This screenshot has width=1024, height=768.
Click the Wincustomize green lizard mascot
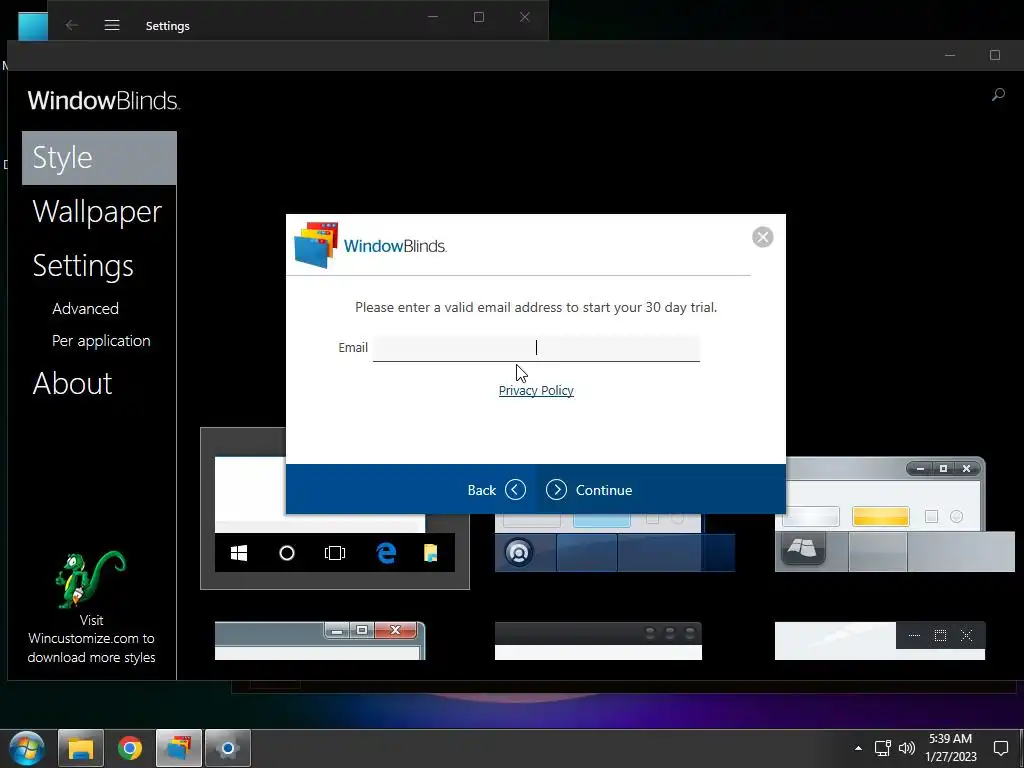click(89, 579)
